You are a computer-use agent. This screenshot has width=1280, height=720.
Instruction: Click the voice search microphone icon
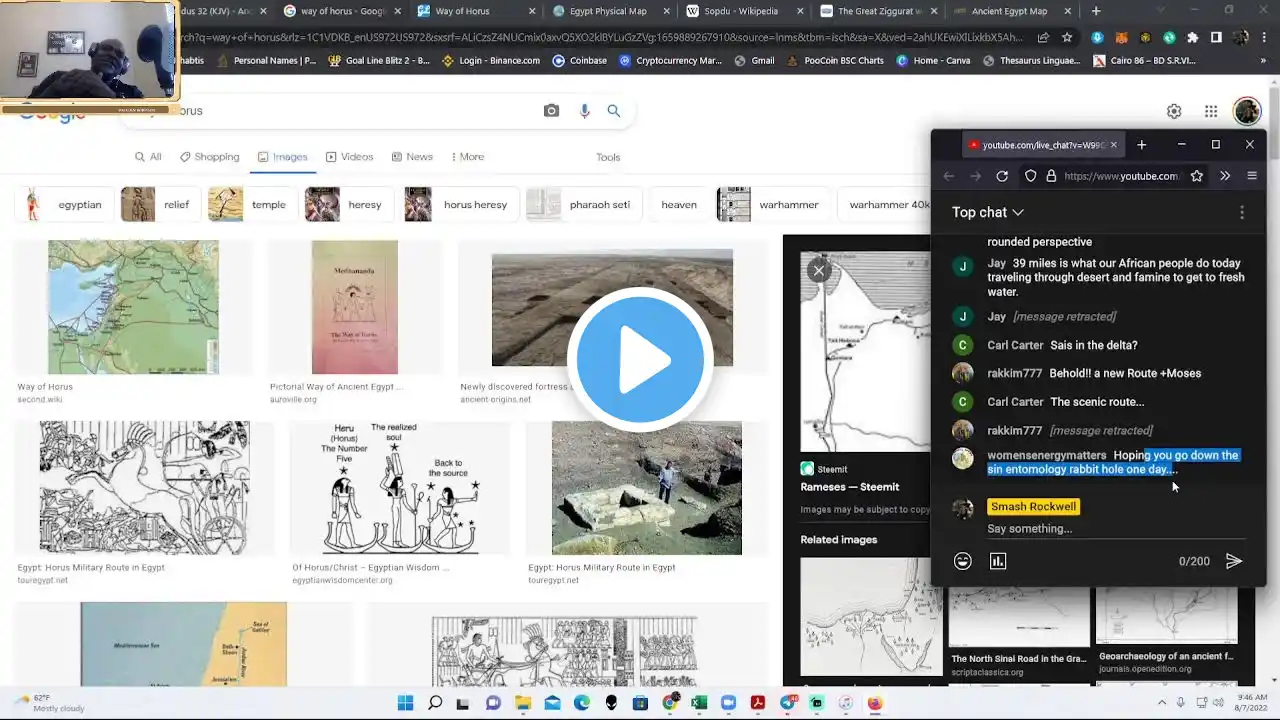click(585, 111)
